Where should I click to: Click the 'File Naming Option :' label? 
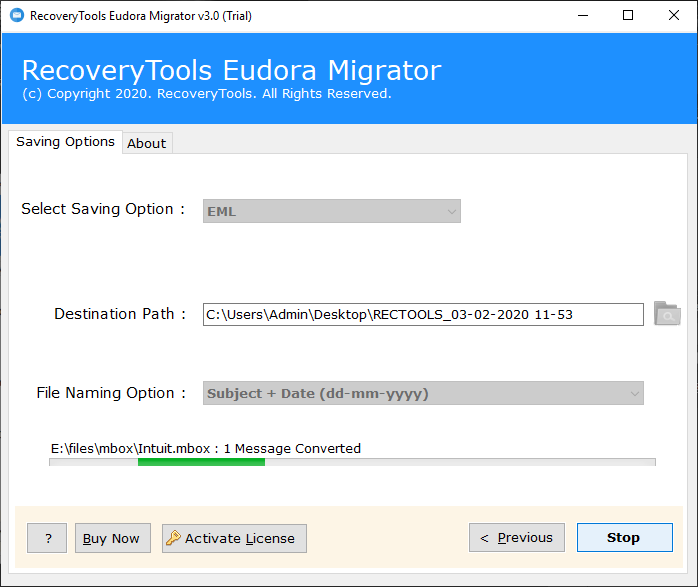point(111,393)
